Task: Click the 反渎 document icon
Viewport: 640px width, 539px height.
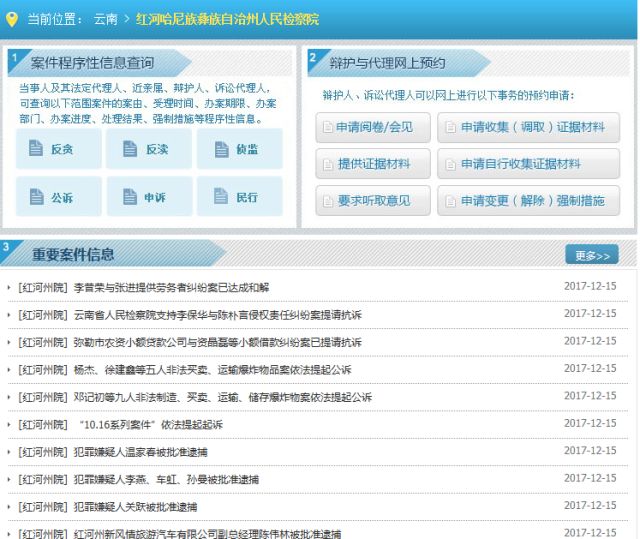Action: 130,149
